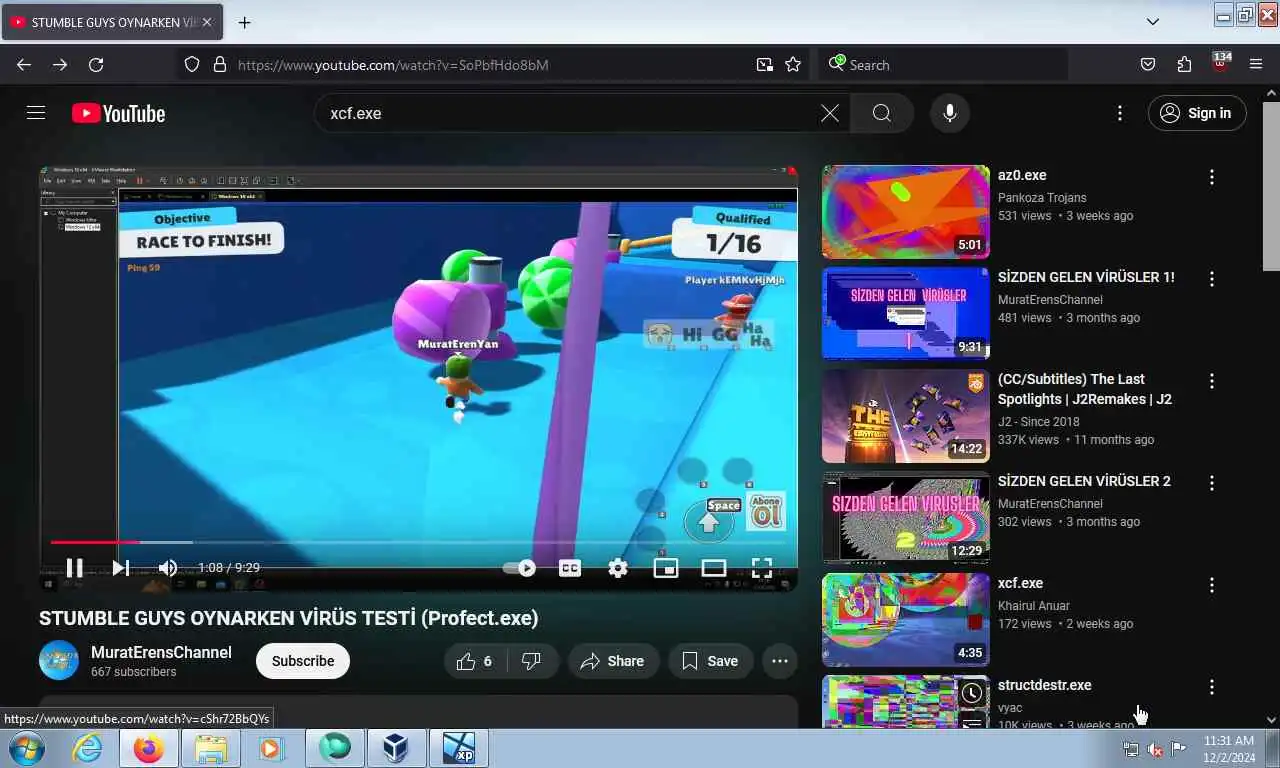Open the Pocket save icon
This screenshot has width=1280, height=768.
click(x=1148, y=64)
